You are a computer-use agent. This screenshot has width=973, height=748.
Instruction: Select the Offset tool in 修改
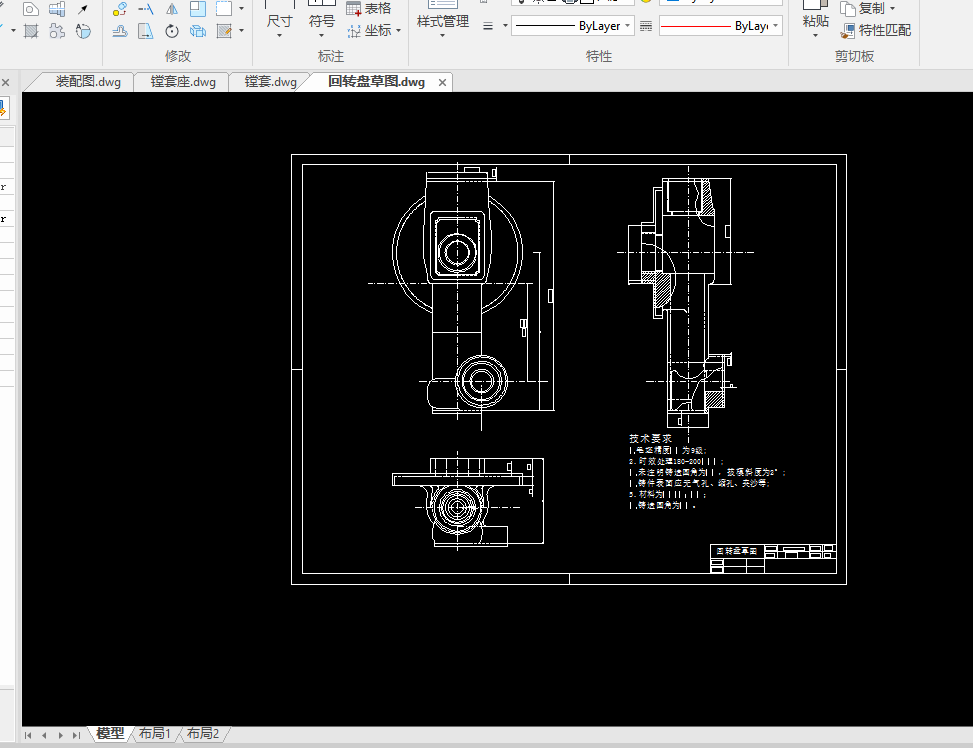coord(120,30)
